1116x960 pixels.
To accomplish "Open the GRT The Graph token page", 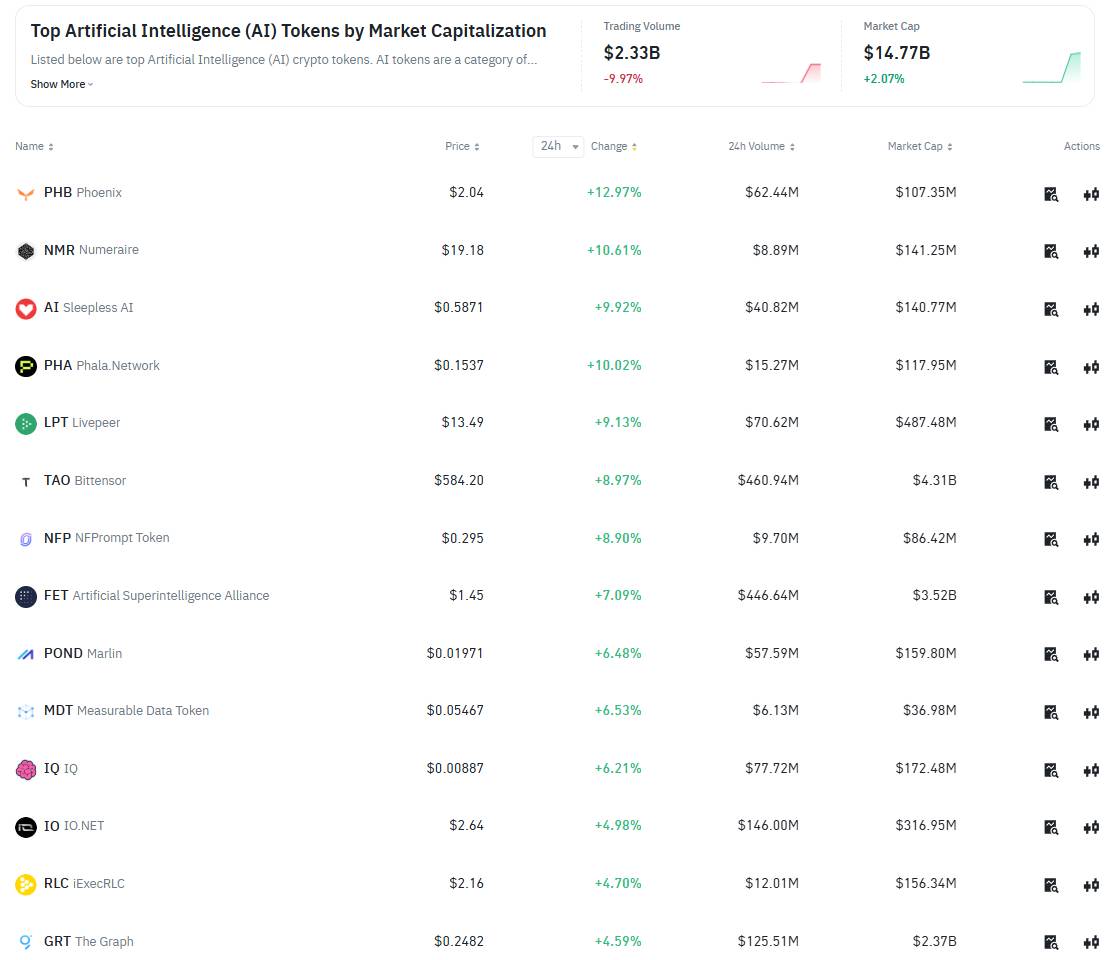I will click(x=88, y=941).
